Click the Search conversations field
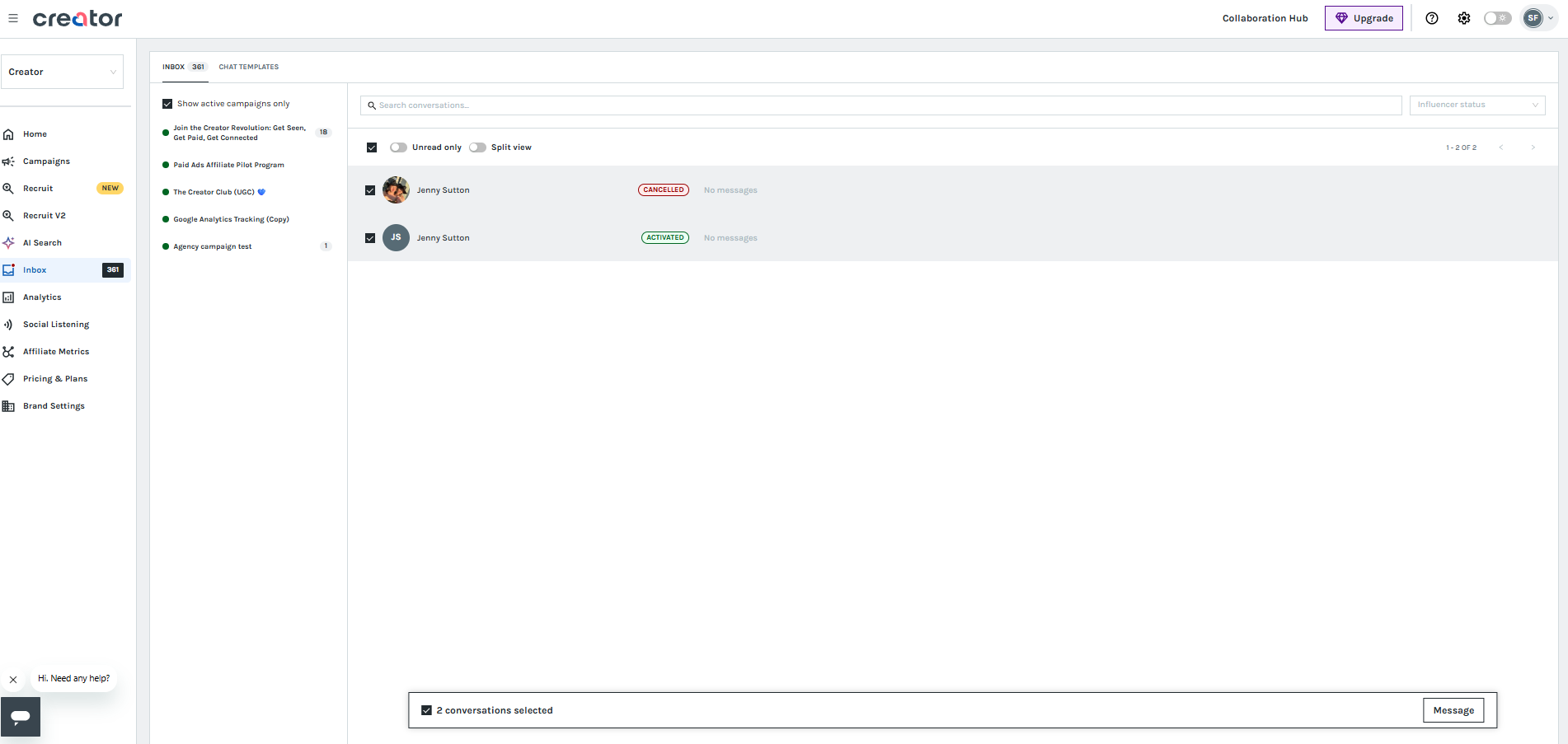 tap(880, 105)
